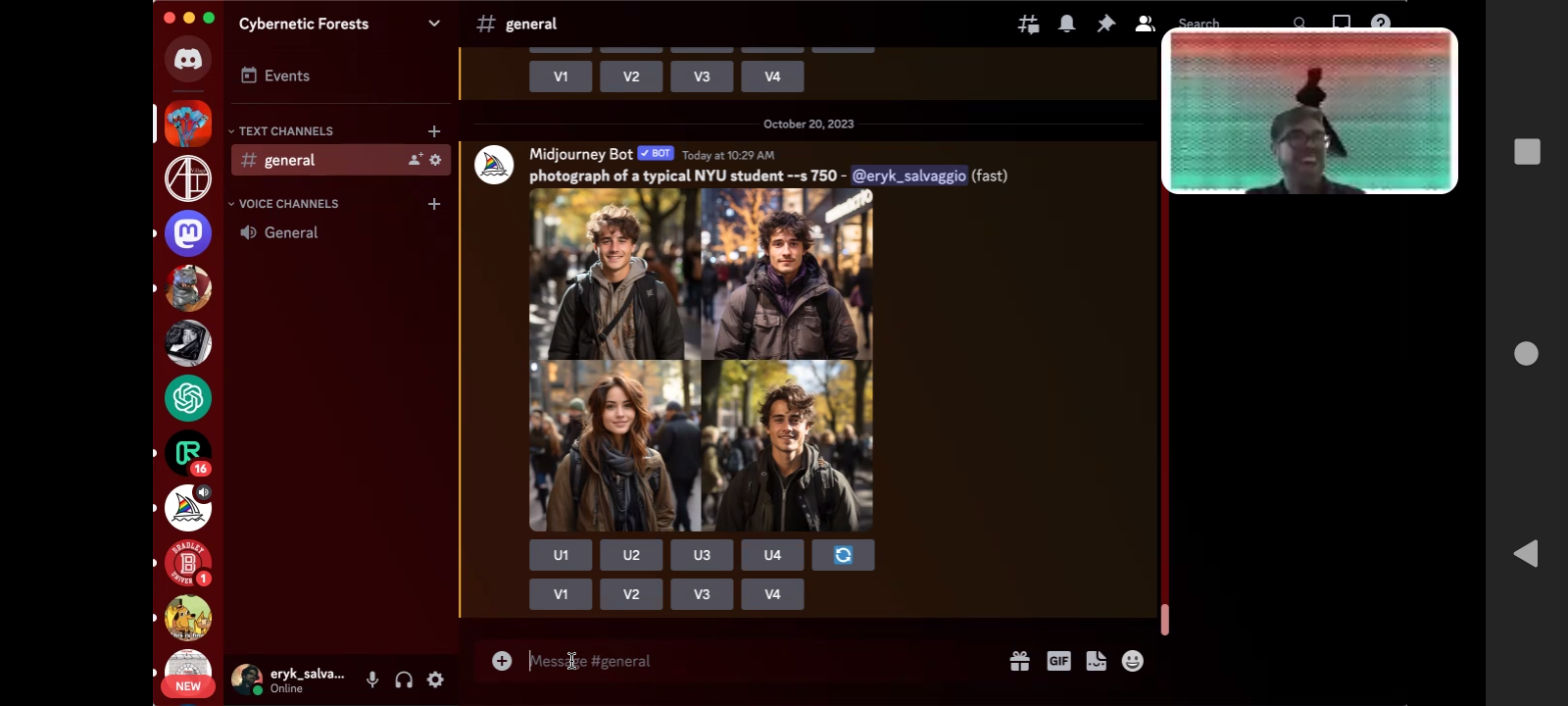Collapse the VOICE CHANNELS category
Screen dimensions: 1568x706
coord(288,204)
